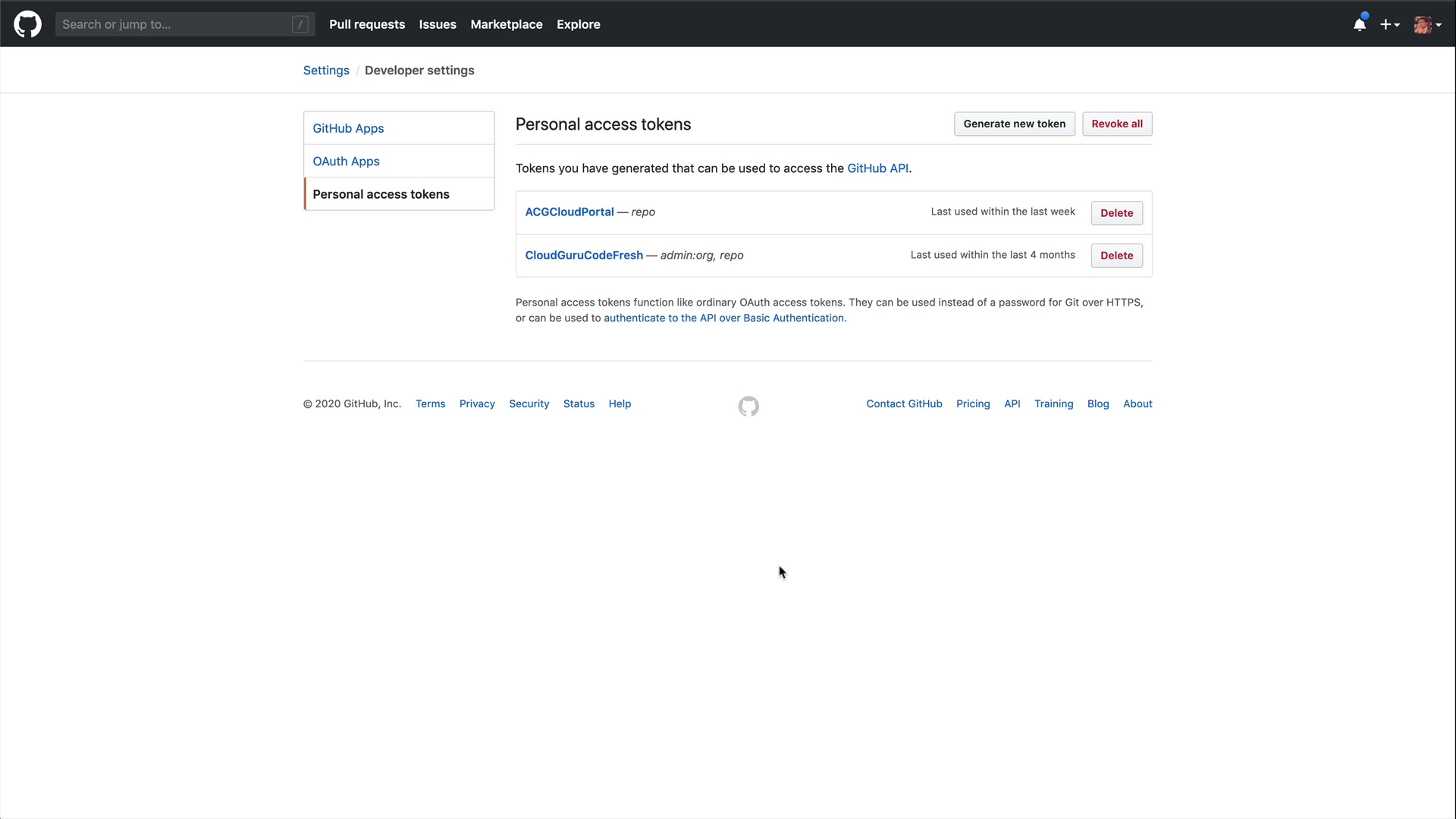This screenshot has height=819, width=1456.
Task: Select OAuth Apps in sidebar
Action: 346,162
